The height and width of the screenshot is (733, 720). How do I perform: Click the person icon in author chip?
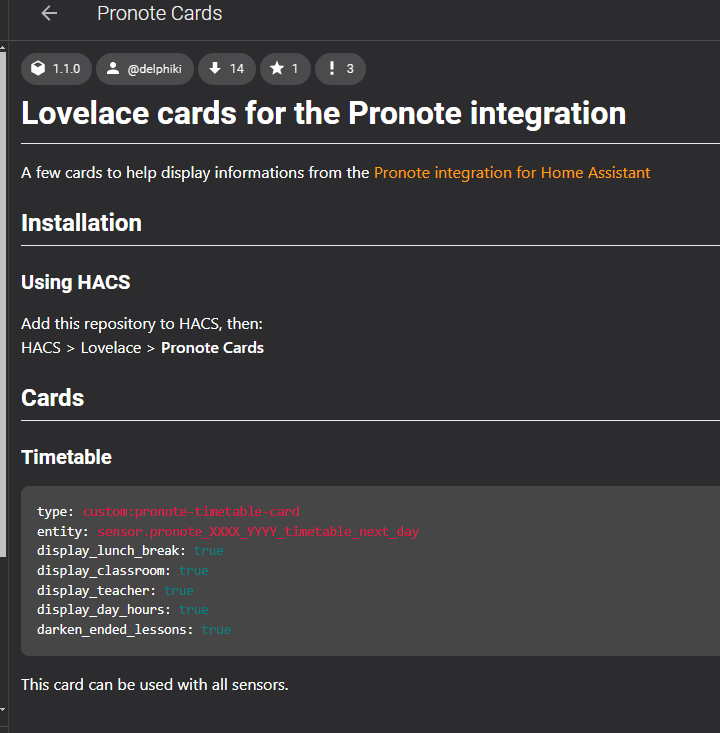point(113,68)
